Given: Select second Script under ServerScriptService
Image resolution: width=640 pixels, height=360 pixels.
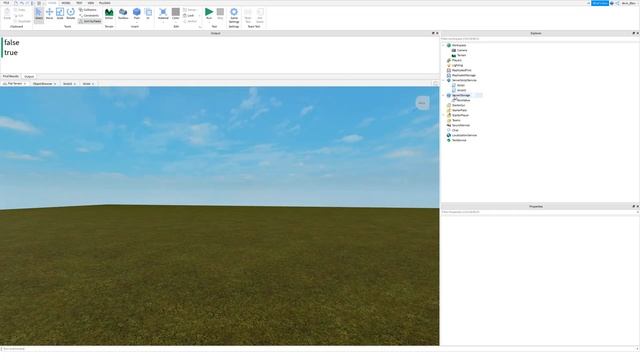Looking at the screenshot, I should [x=461, y=90].
